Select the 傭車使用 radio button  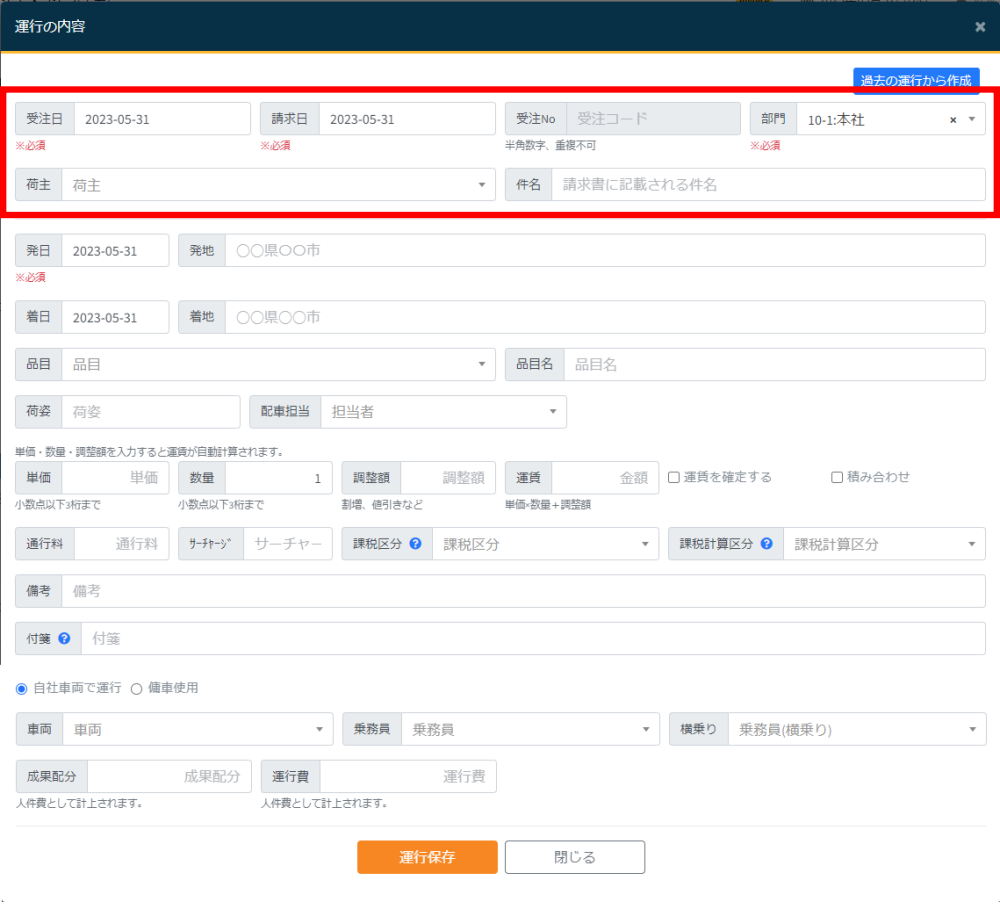tap(137, 688)
